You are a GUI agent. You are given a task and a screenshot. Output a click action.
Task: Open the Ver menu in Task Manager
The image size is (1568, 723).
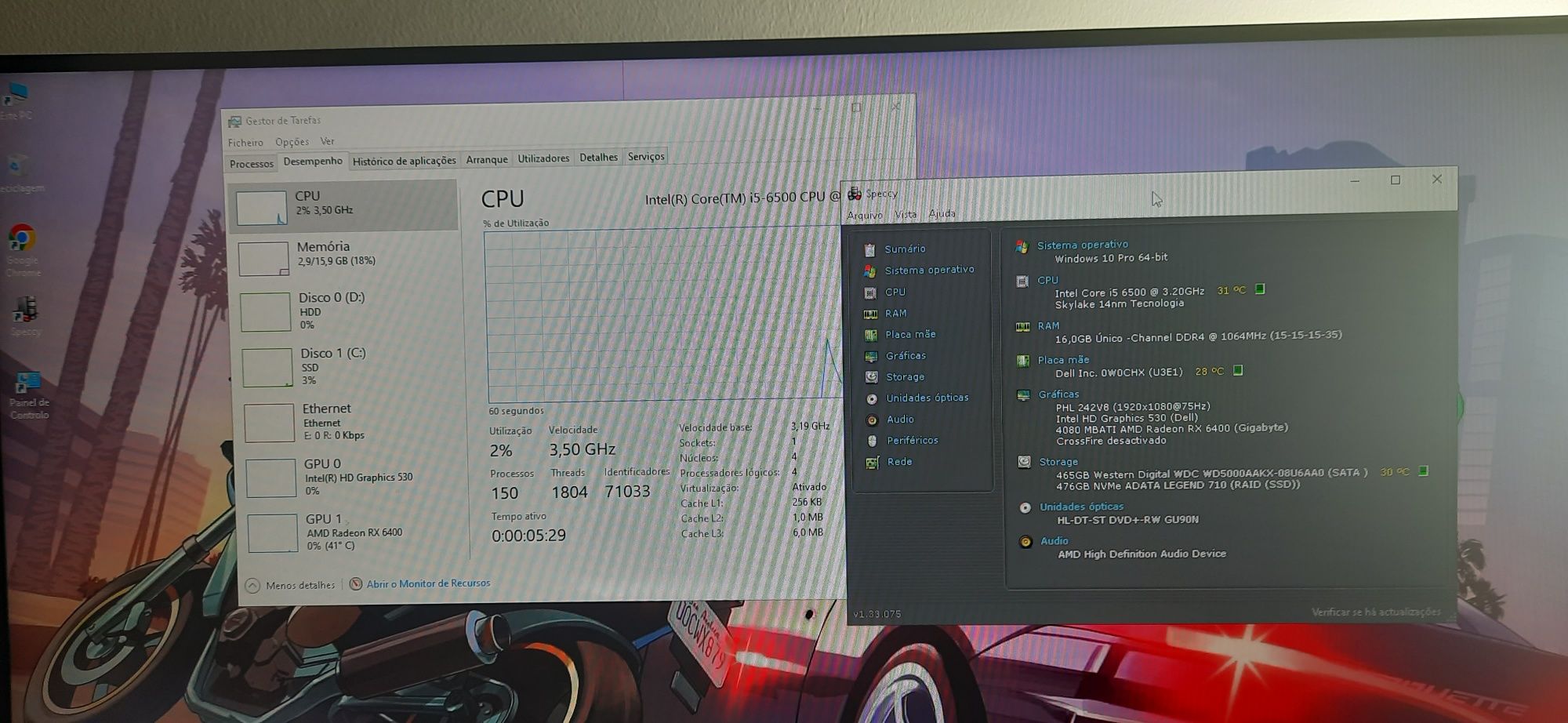327,141
